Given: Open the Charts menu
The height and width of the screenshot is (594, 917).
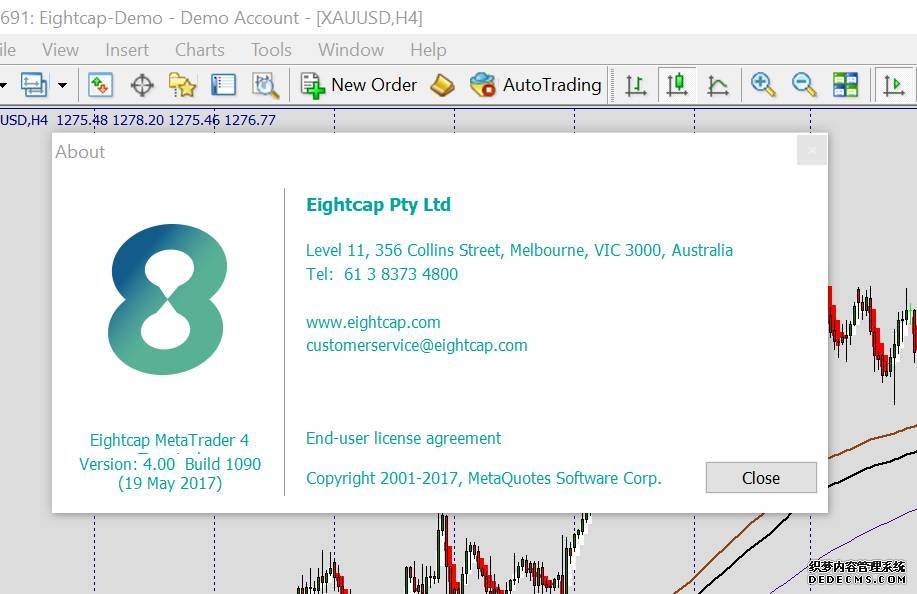Looking at the screenshot, I should pos(200,50).
